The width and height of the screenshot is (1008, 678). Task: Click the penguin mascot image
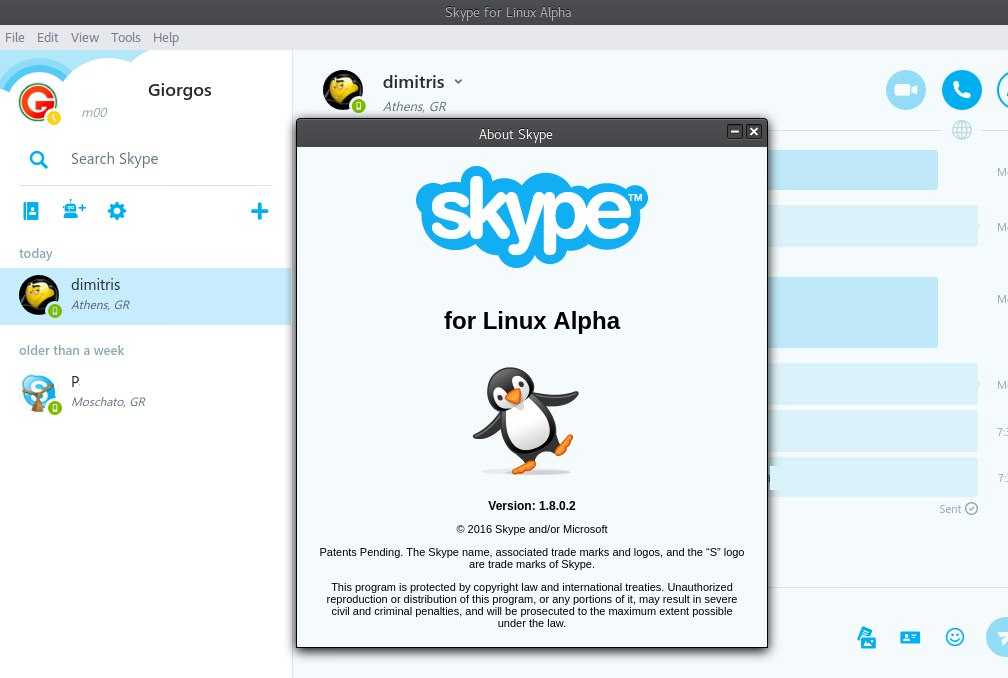(x=527, y=421)
